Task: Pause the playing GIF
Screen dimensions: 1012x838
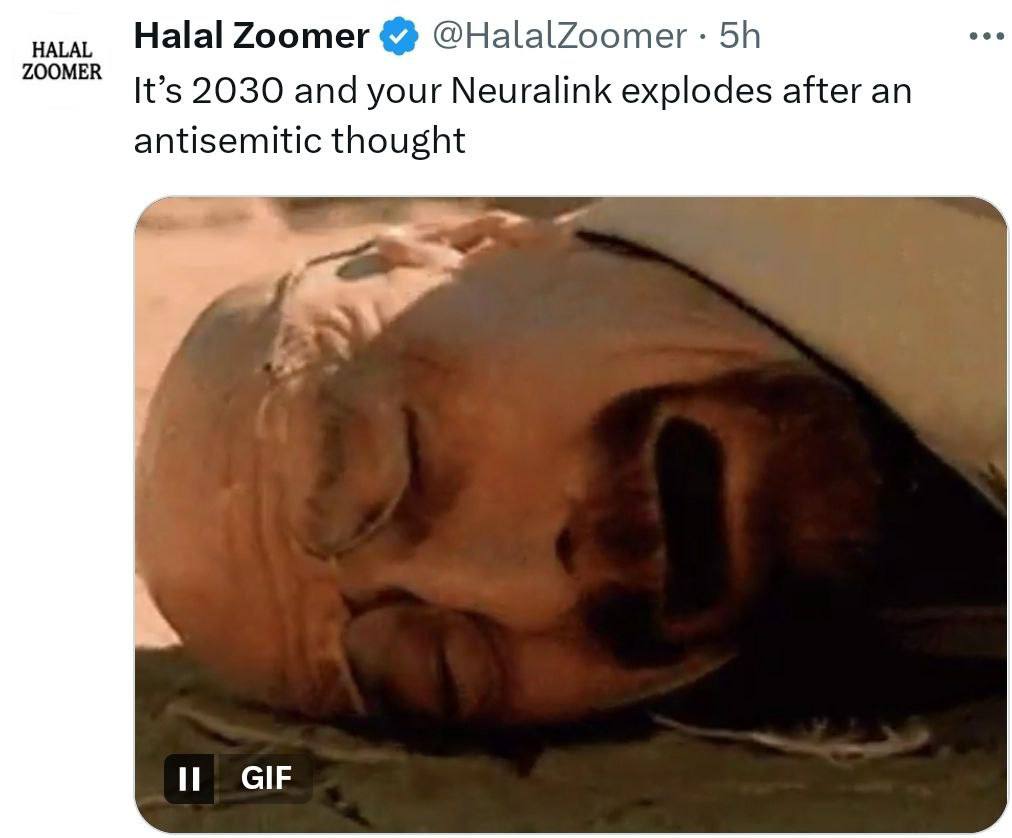Action: (188, 778)
